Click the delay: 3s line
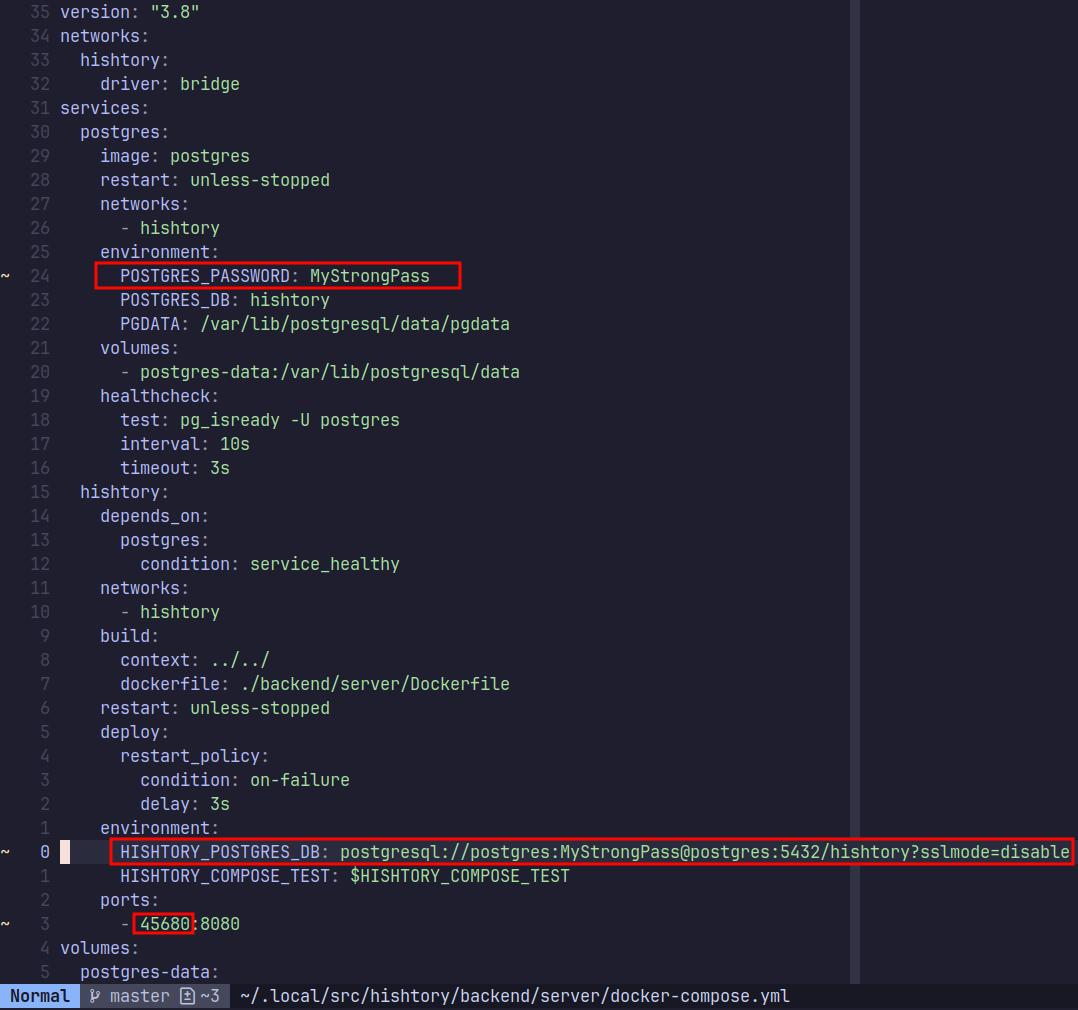This screenshot has width=1078, height=1010. click(x=185, y=804)
